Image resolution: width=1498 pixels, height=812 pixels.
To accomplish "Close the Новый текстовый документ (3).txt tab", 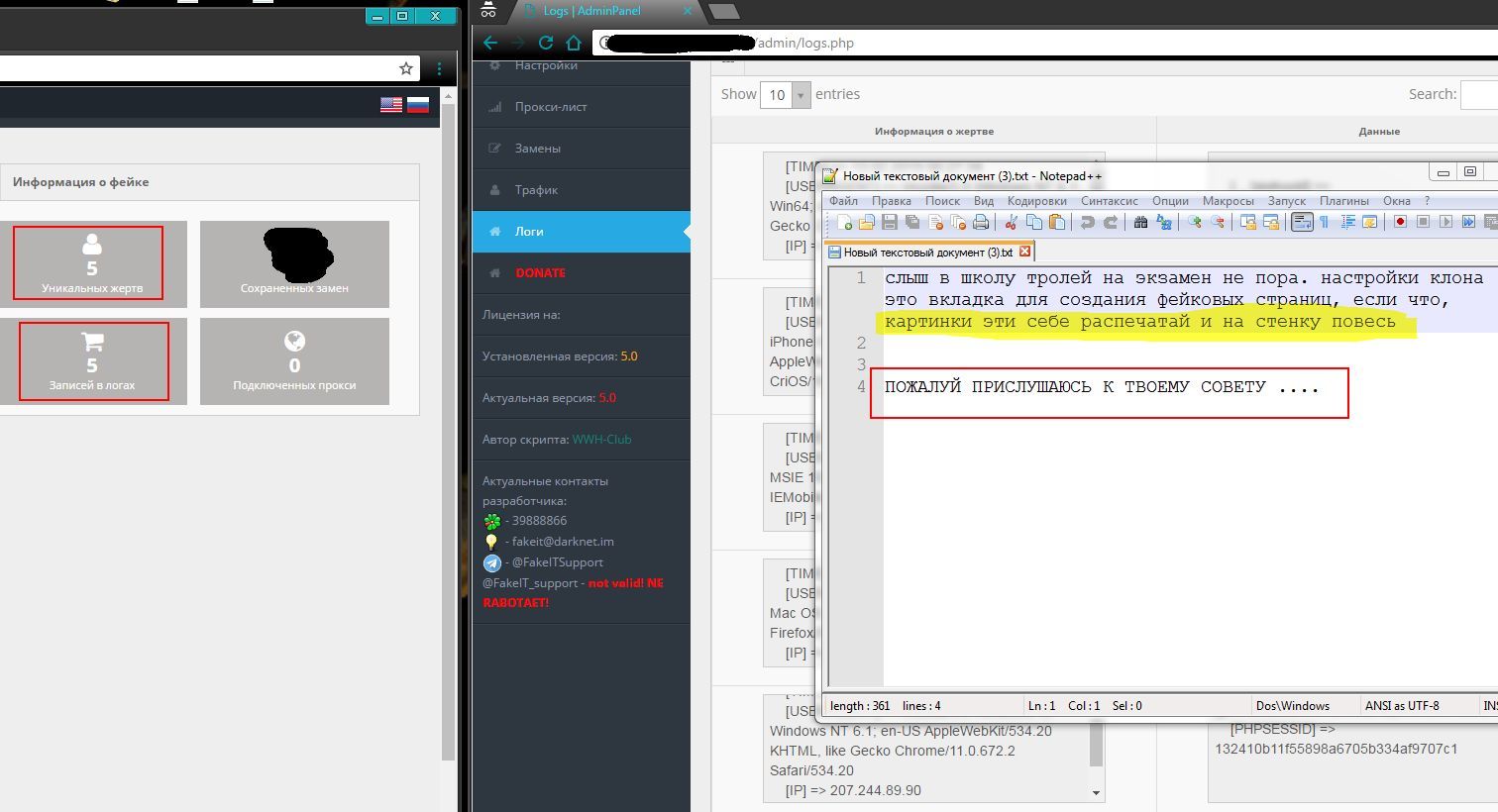I will coord(1025,252).
